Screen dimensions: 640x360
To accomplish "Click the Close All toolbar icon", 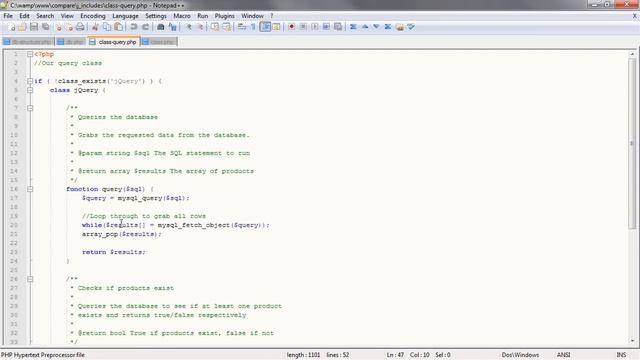I will coord(69,27).
